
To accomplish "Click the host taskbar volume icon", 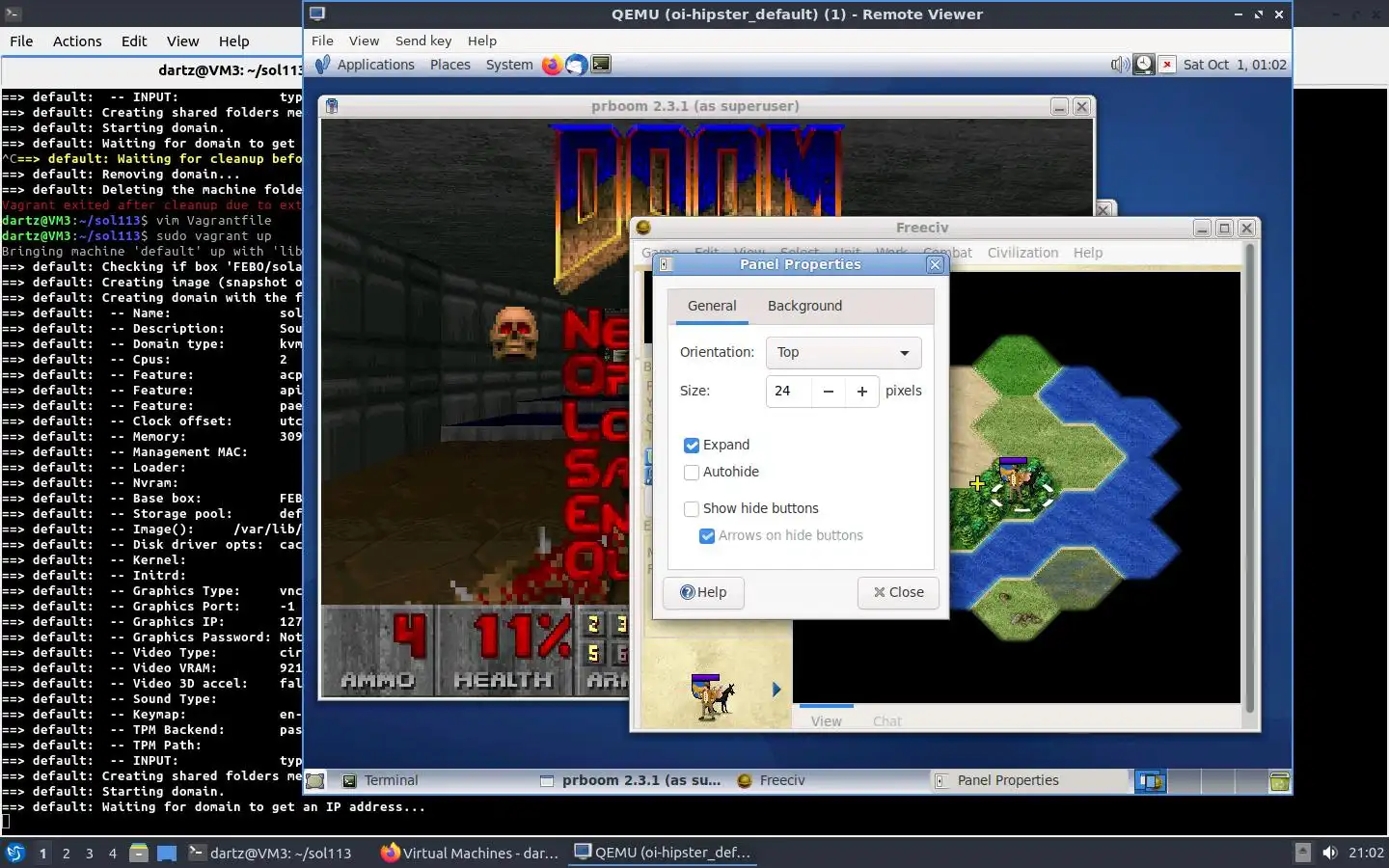I will pyautogui.click(x=1330, y=853).
